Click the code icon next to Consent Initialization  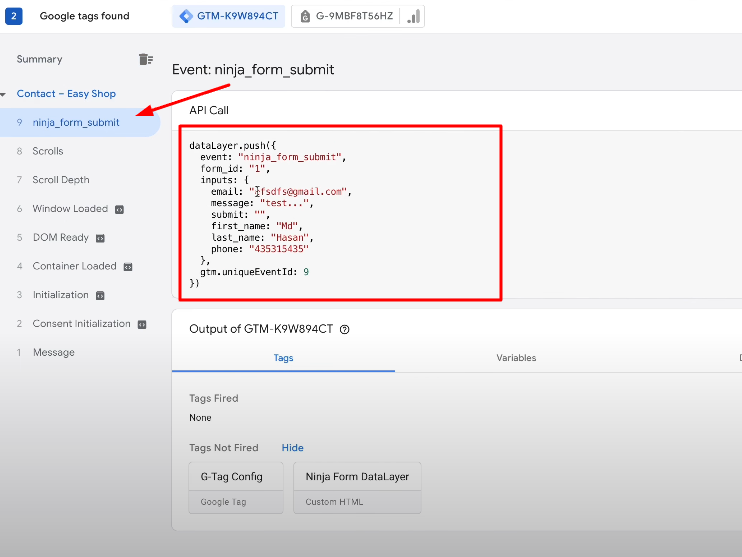pos(142,325)
